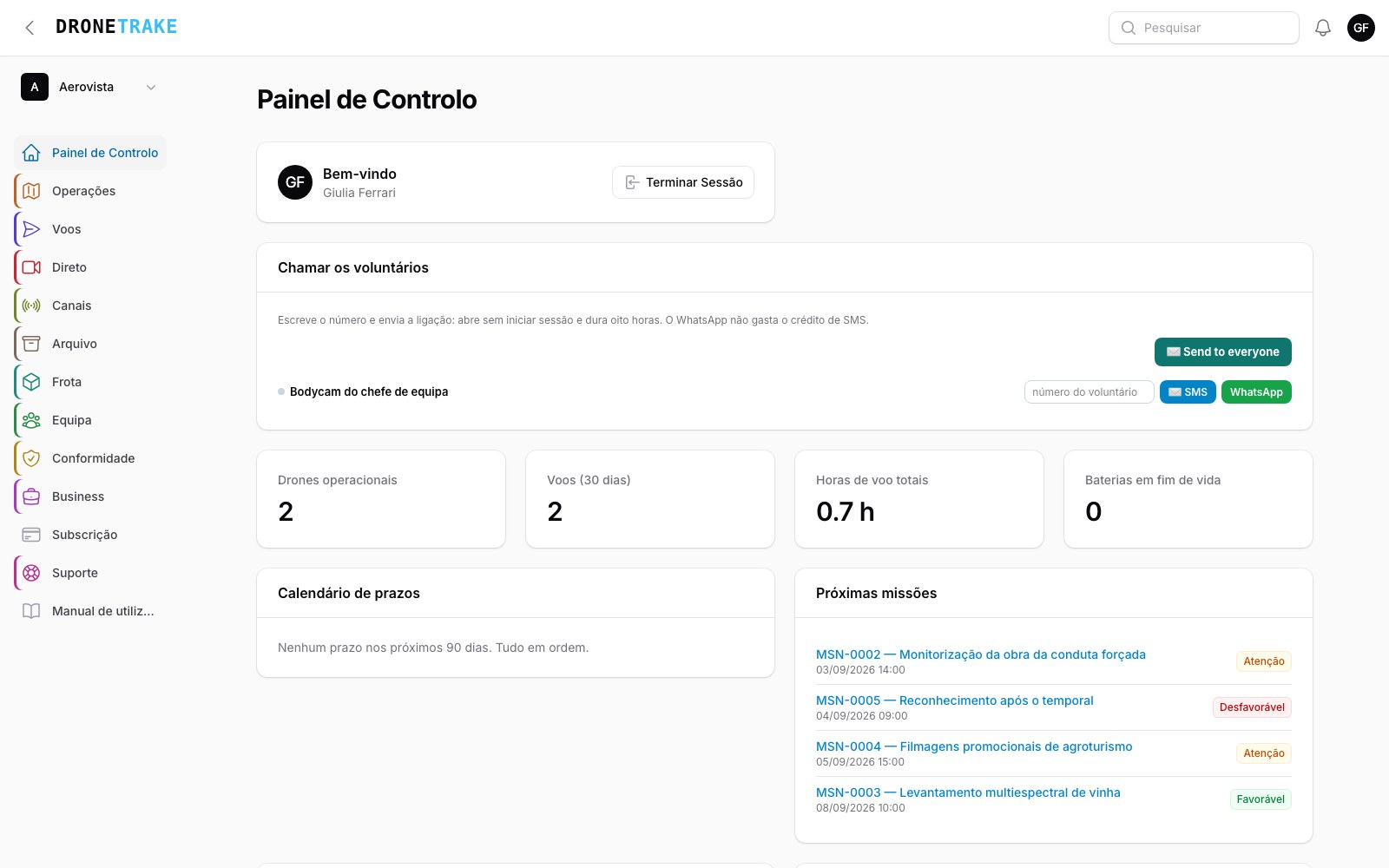Click the Favorável status badge
Screen dimensions: 1389x868
1261,799
